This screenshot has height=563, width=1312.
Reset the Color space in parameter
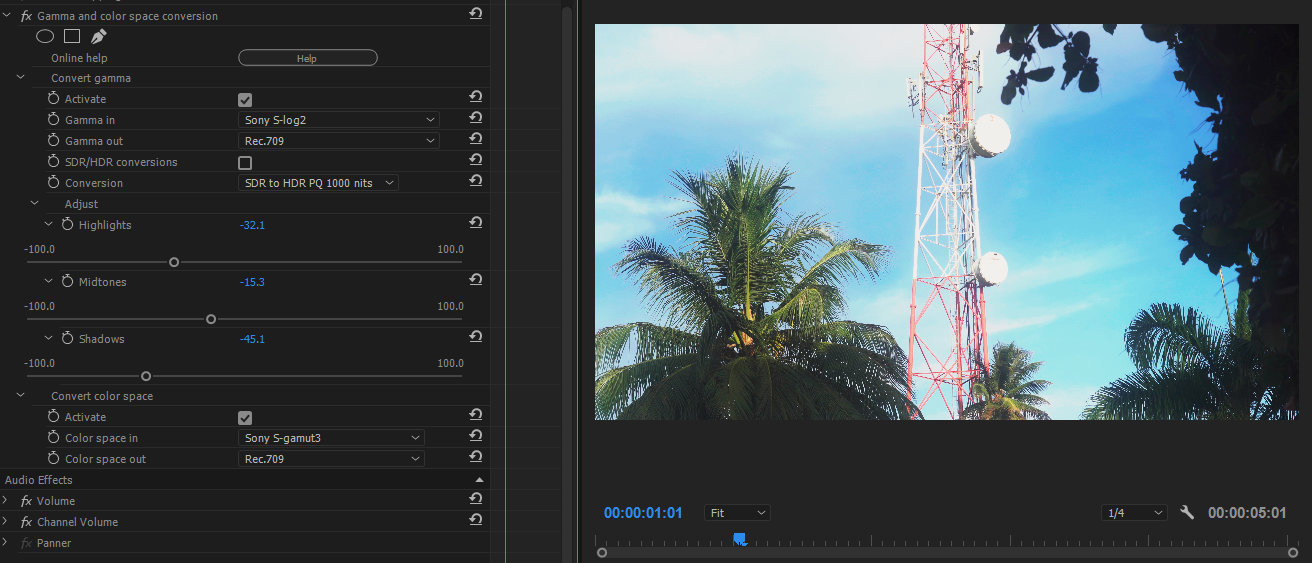[x=476, y=436]
